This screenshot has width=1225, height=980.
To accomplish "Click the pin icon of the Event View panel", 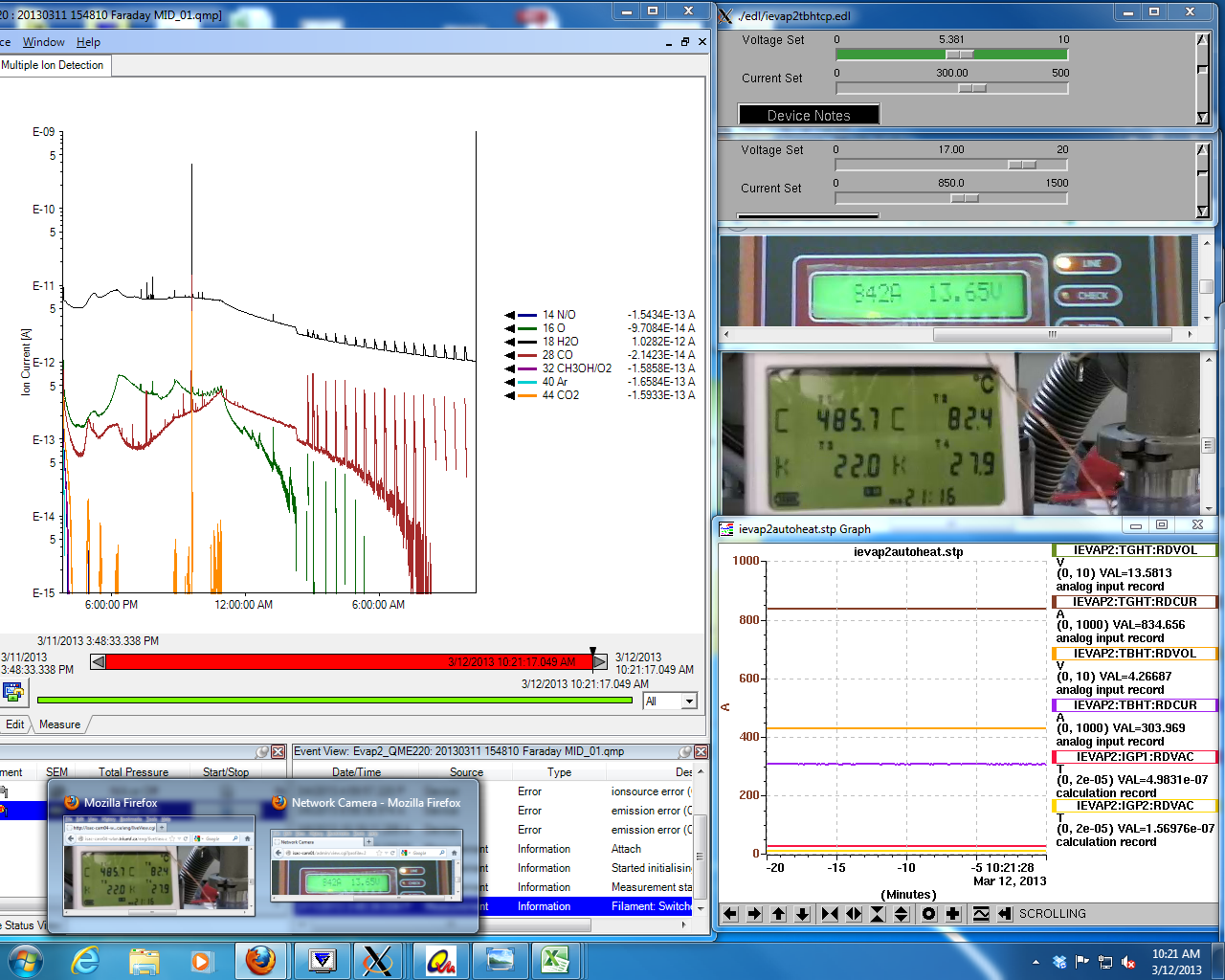I will (685, 752).
